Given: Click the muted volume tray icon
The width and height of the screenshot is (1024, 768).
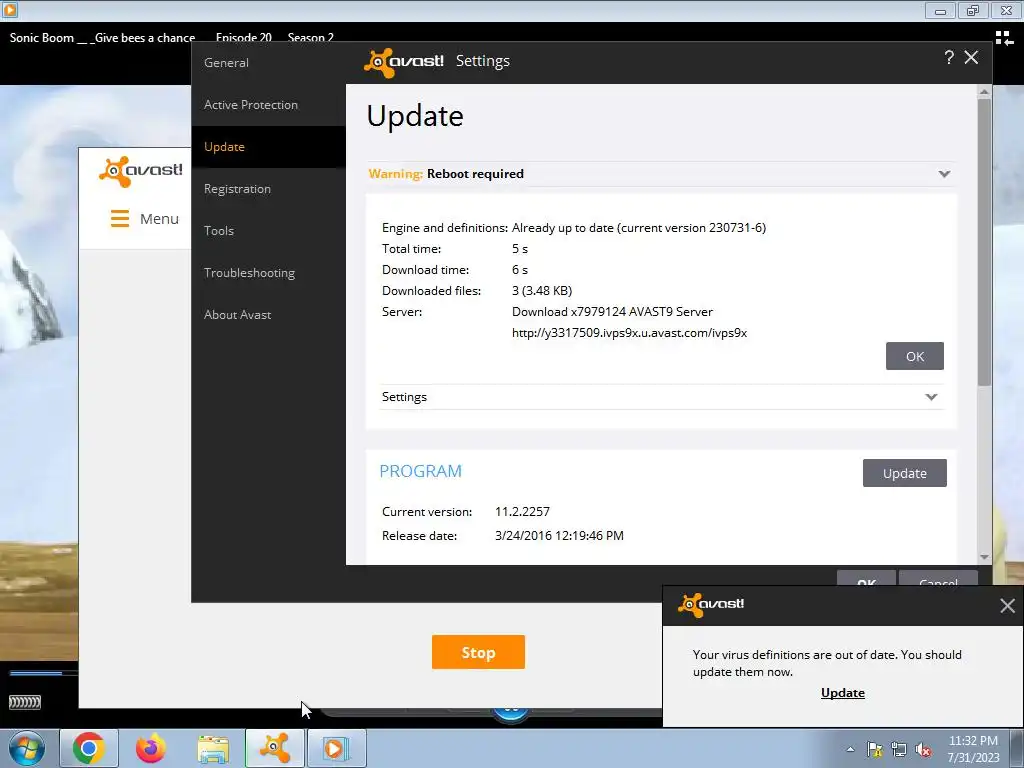Looking at the screenshot, I should 923,750.
